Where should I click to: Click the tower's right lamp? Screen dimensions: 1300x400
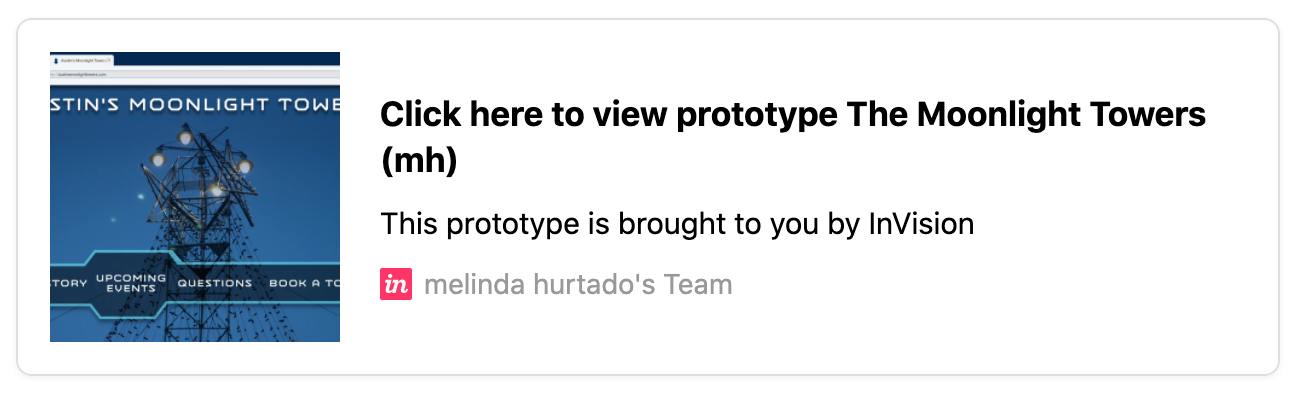(x=243, y=166)
